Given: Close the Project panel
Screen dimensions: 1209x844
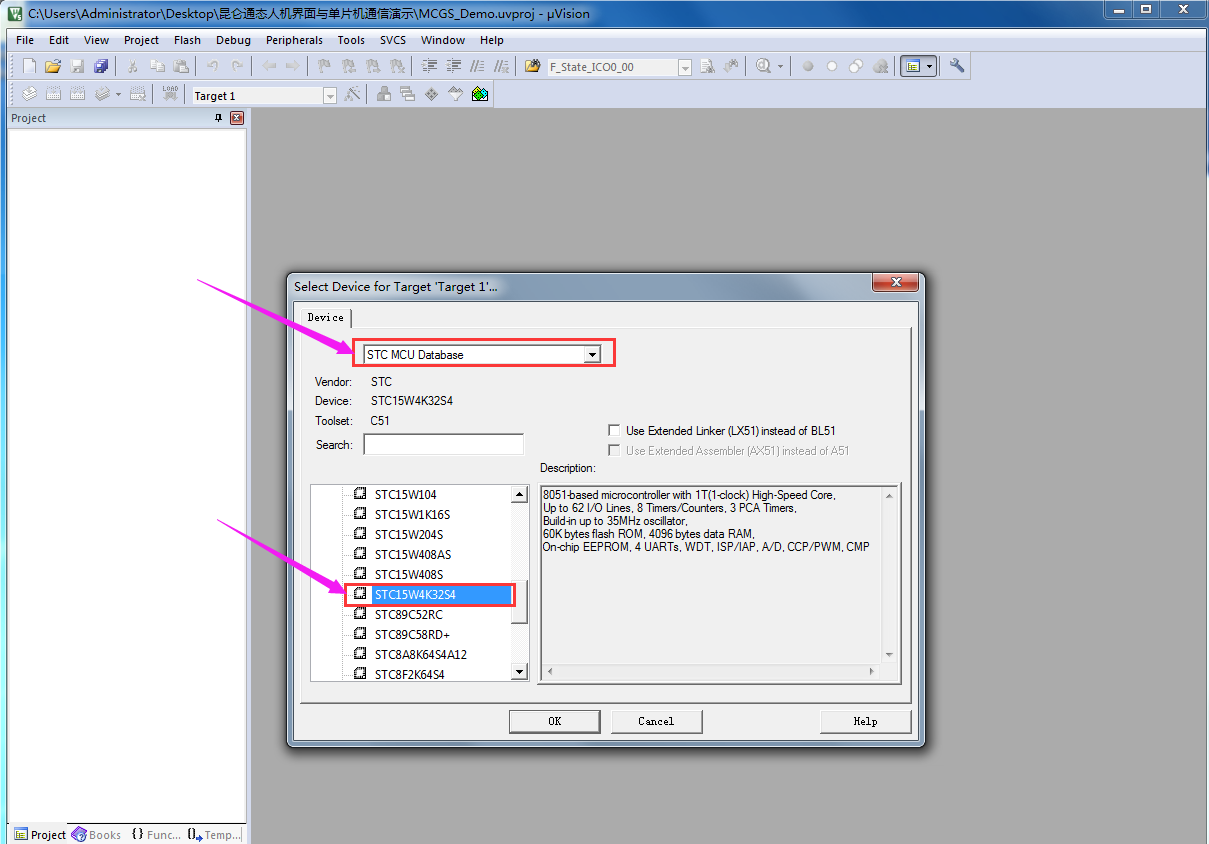Looking at the screenshot, I should click(x=237, y=118).
